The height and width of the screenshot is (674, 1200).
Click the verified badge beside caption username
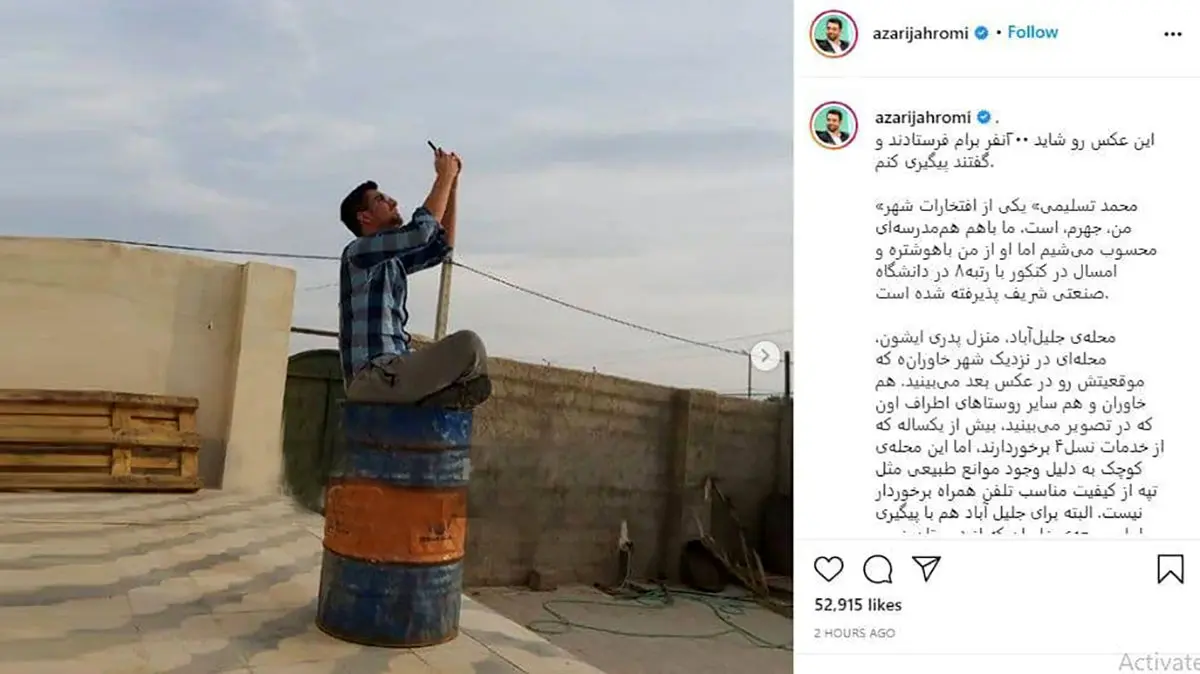pos(981,117)
